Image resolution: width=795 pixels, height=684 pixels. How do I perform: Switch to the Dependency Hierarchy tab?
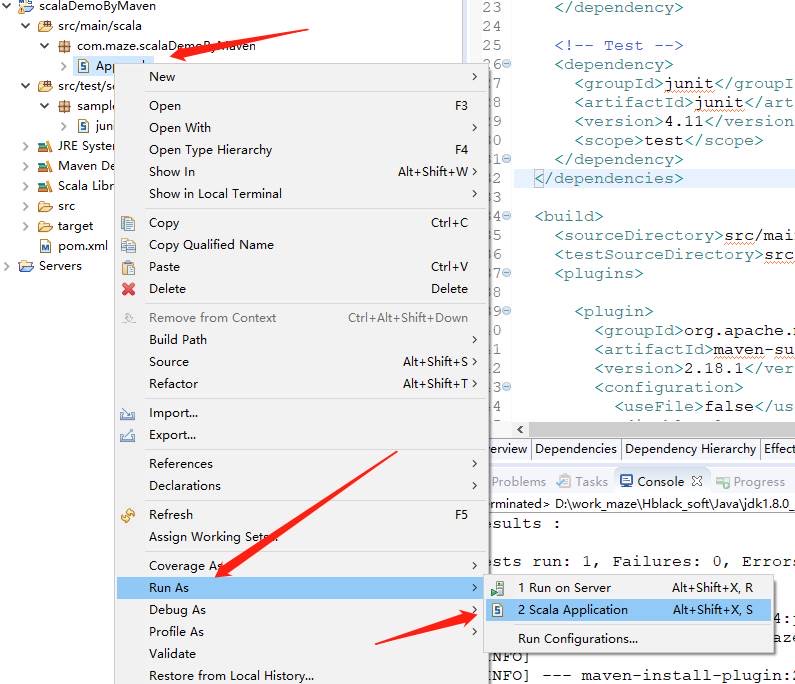[x=690, y=449]
